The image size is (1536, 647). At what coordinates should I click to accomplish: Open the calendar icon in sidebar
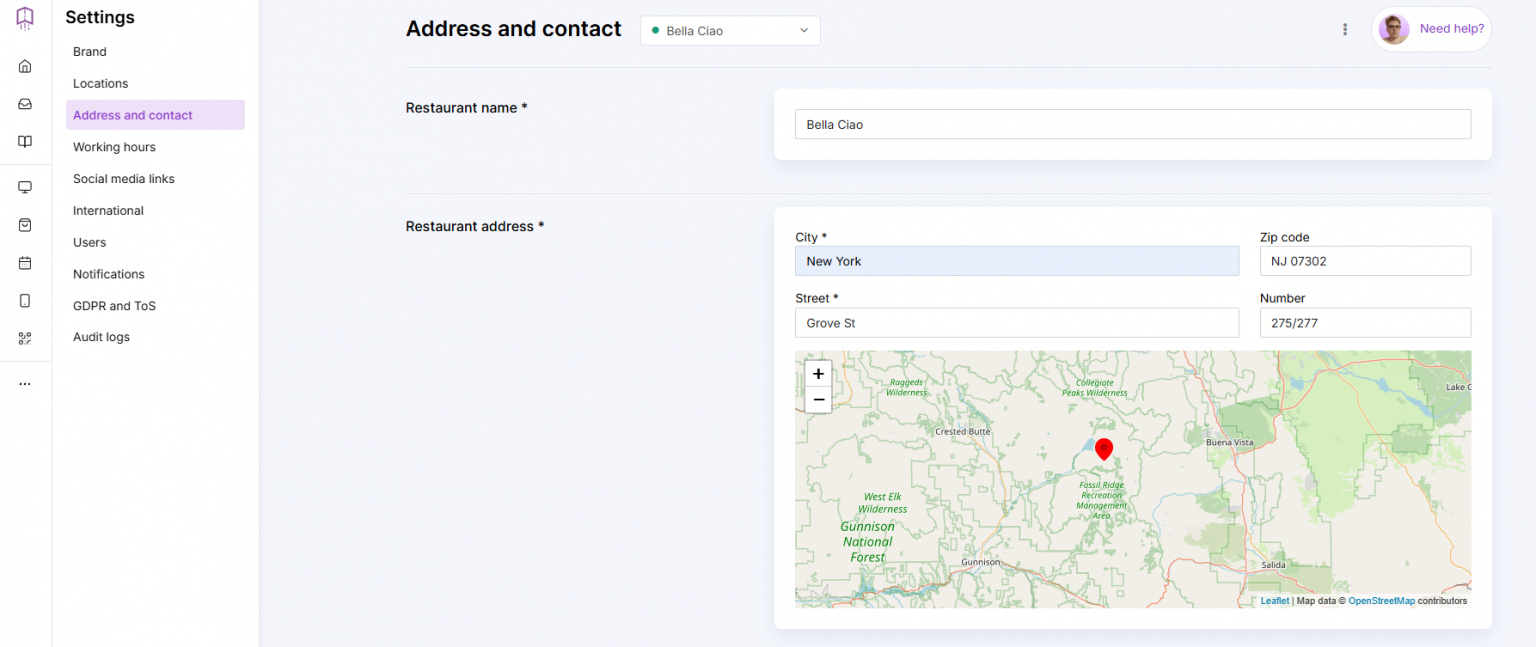[x=25, y=263]
